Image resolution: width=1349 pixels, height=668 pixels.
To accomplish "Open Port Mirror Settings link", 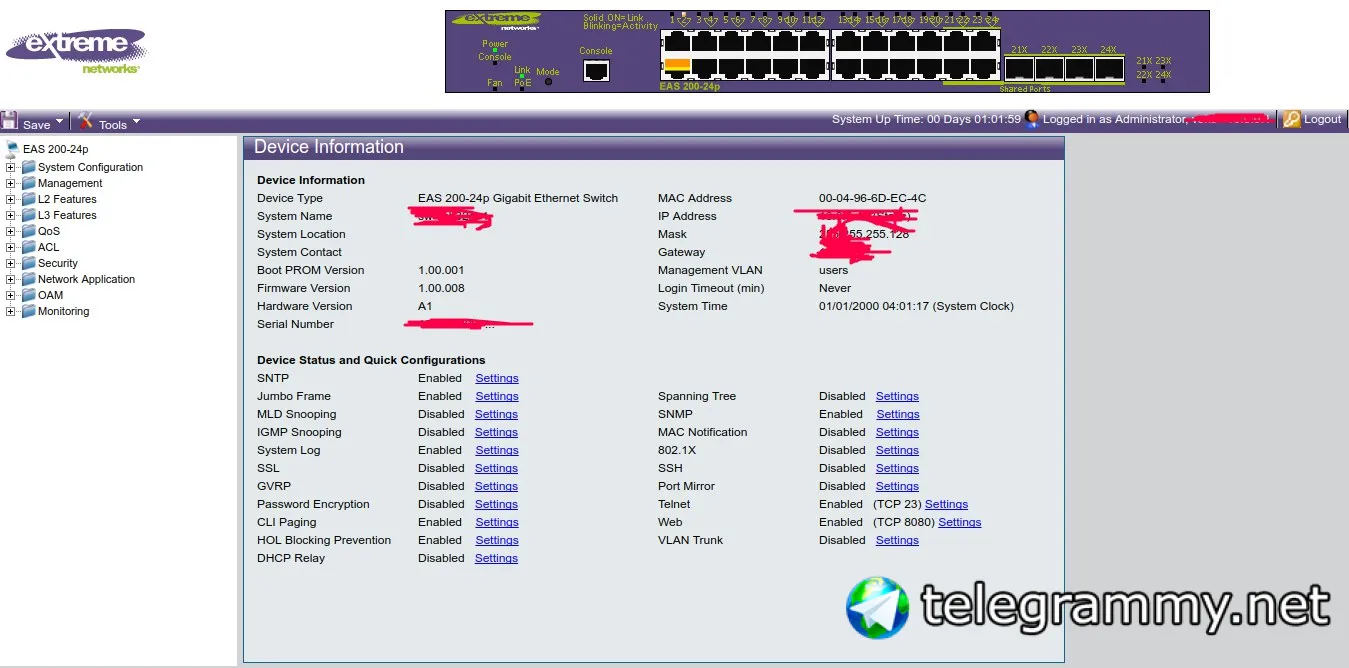I will point(897,486).
